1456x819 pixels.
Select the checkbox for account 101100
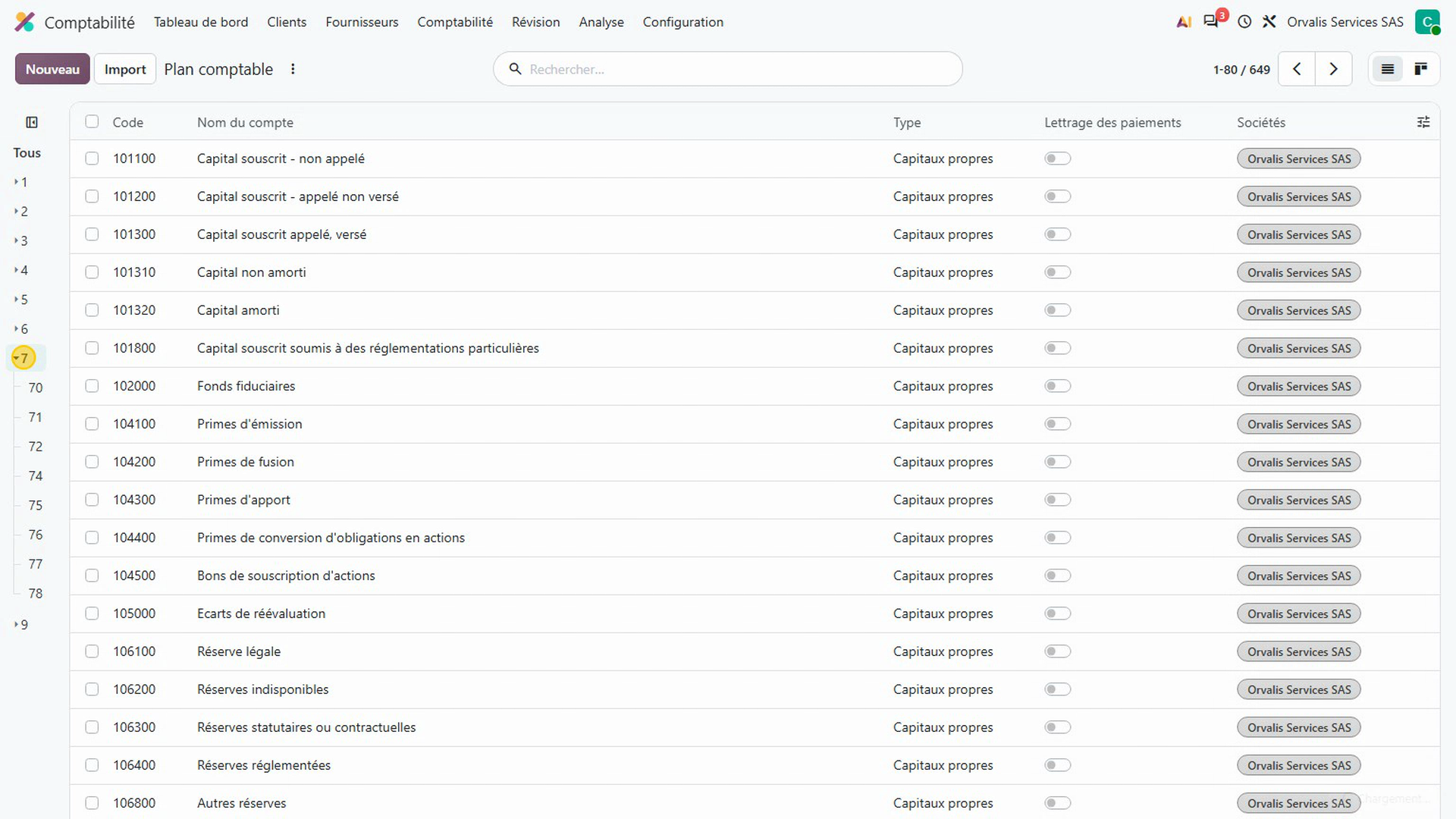pos(92,158)
